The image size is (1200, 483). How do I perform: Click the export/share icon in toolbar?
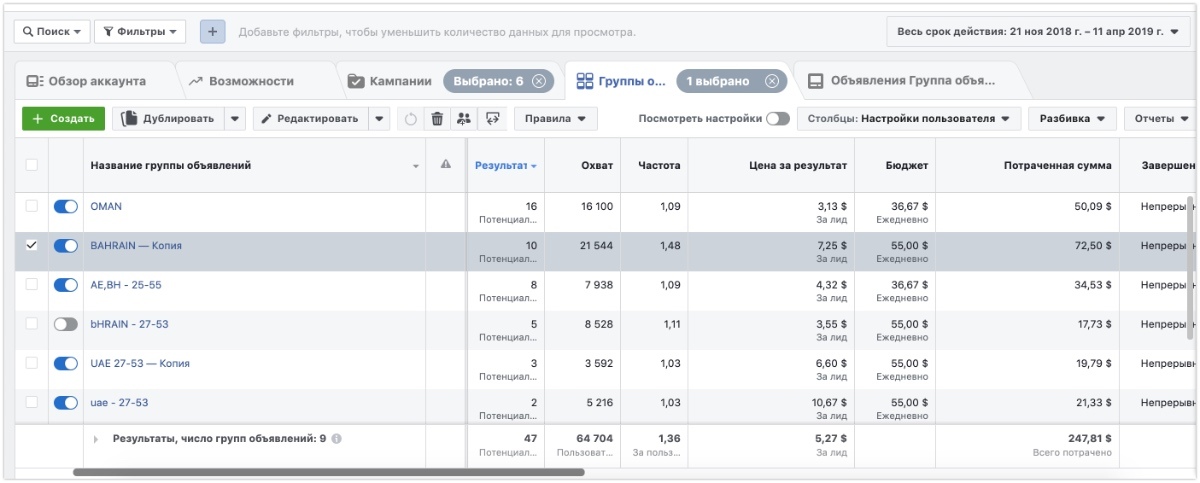(x=491, y=119)
